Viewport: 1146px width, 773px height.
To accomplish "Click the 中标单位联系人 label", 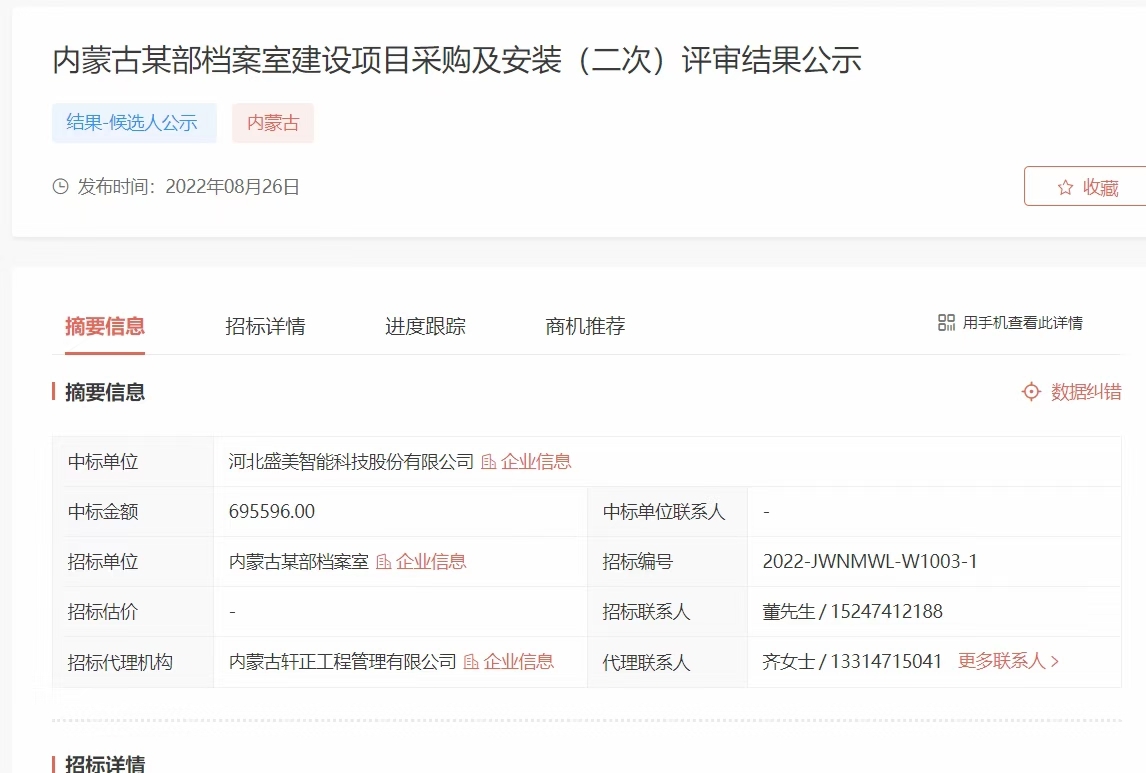I will [x=664, y=511].
